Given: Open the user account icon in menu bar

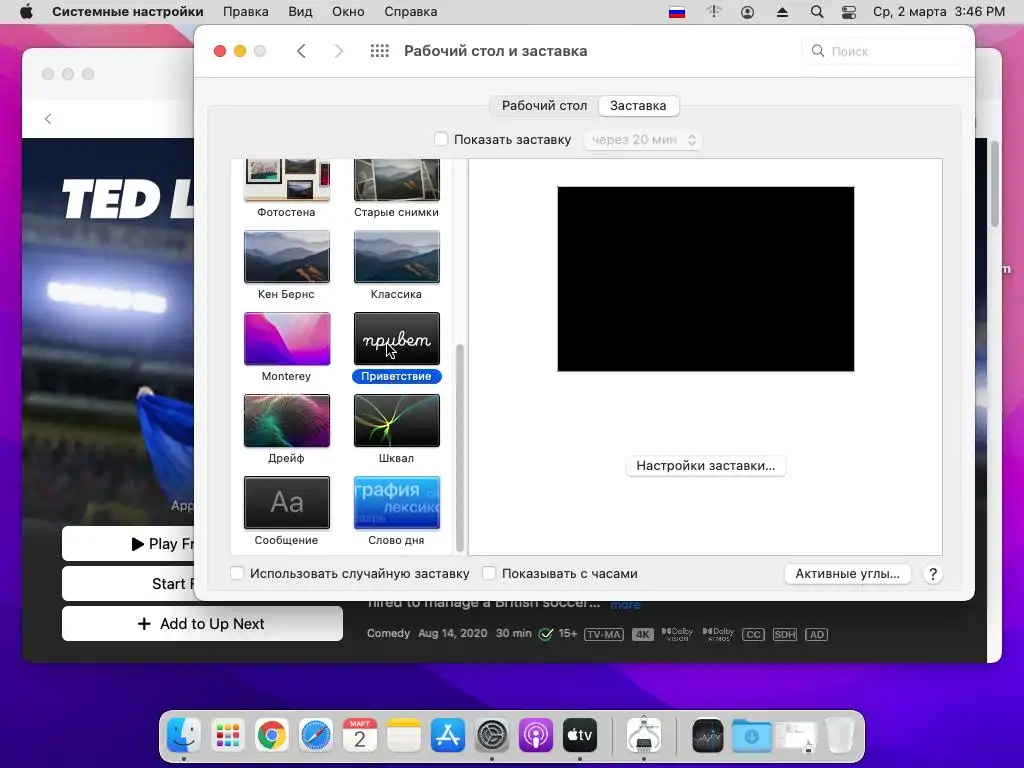Looking at the screenshot, I should [x=747, y=12].
